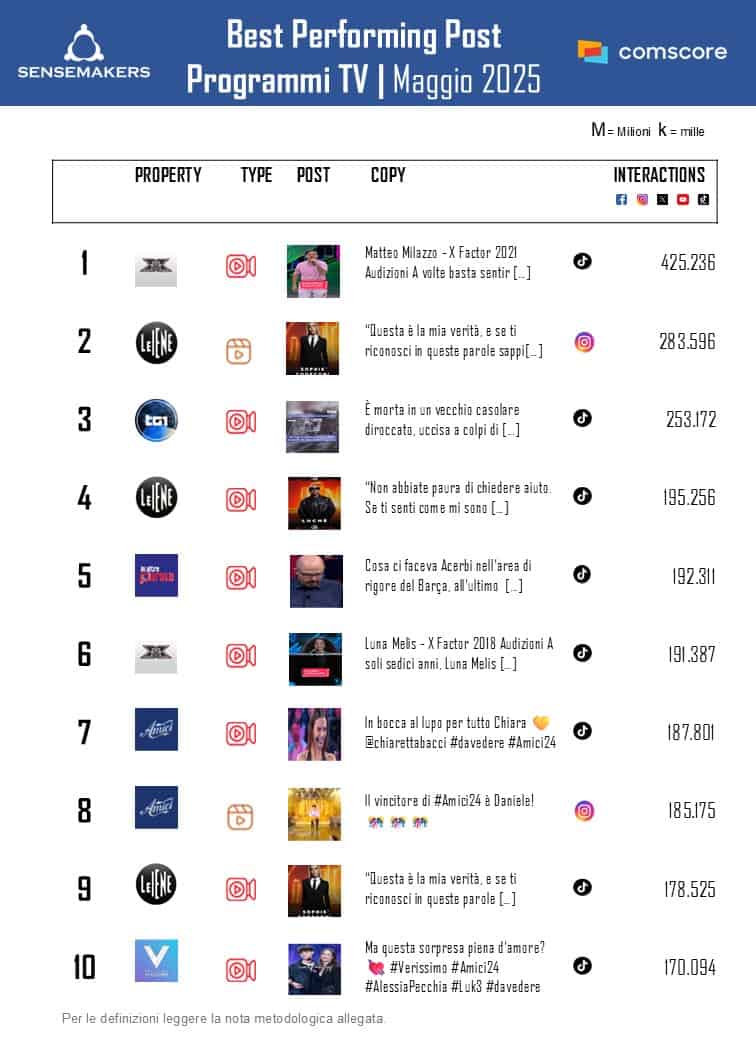Click the Instagram icon in rank 2 row
Screen dimensions: 756x1058
[x=584, y=342]
